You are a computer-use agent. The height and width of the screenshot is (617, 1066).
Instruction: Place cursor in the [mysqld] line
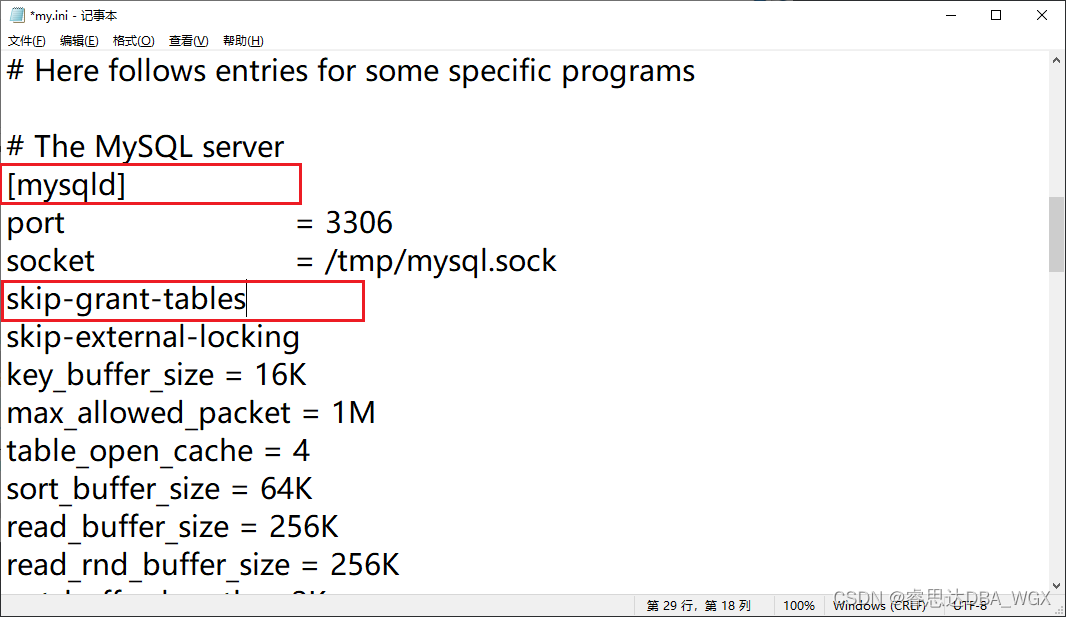pos(66,185)
